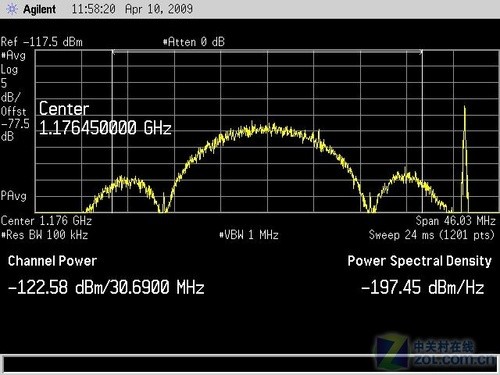Click the PAvg annotation on the left

pos(13,196)
